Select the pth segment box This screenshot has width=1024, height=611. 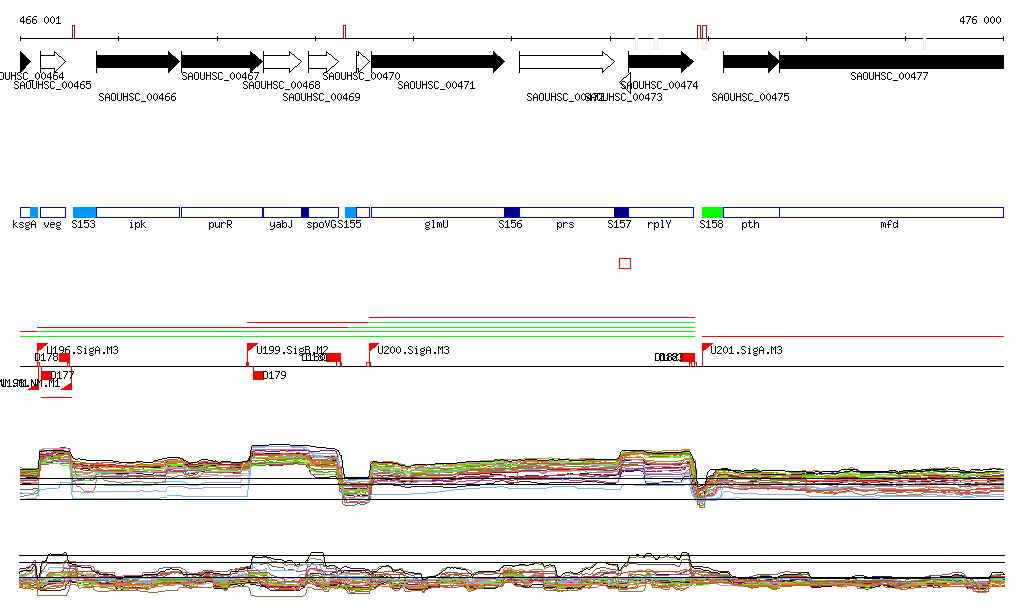pyautogui.click(x=751, y=213)
